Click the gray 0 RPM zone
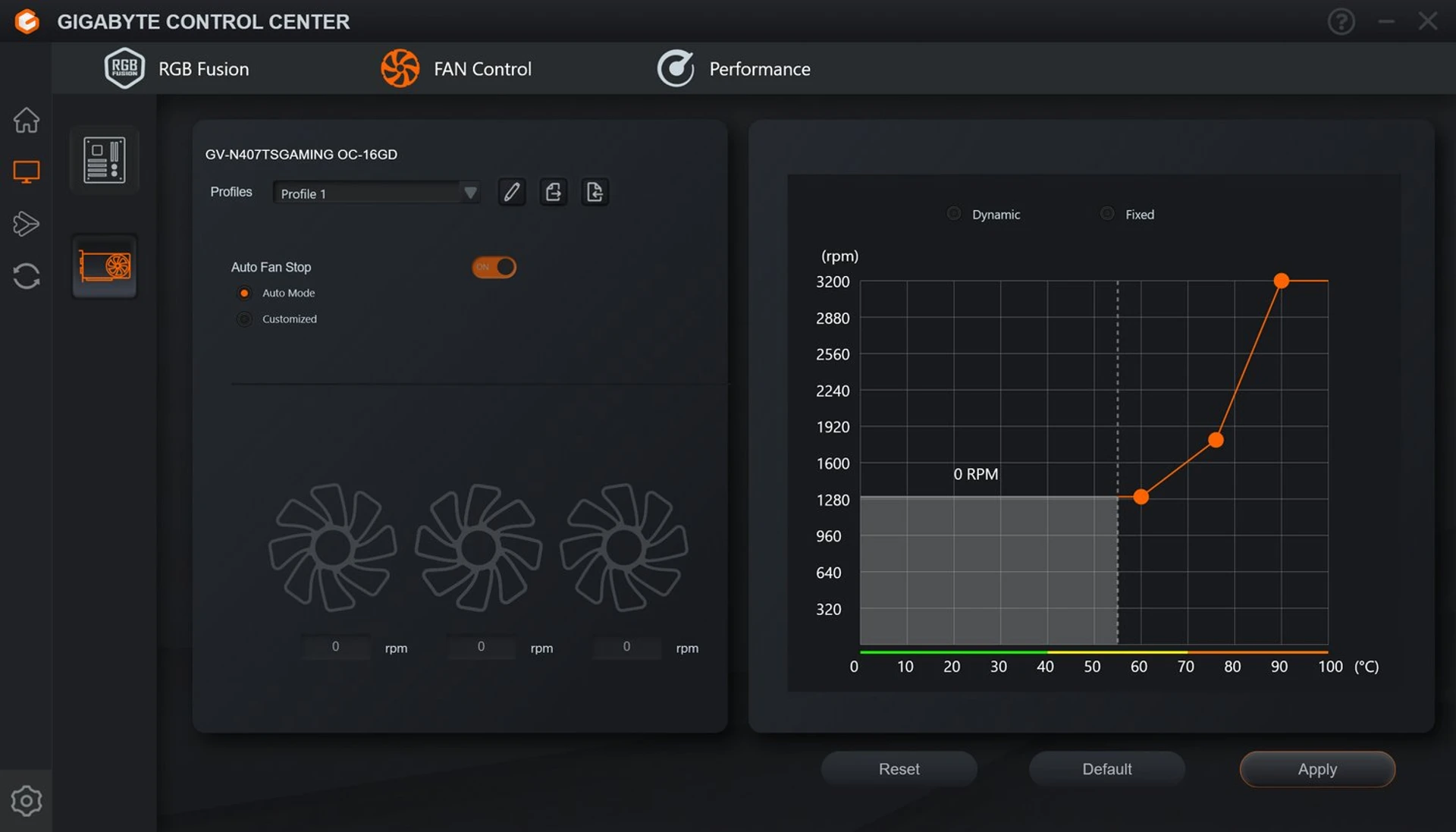 click(989, 570)
